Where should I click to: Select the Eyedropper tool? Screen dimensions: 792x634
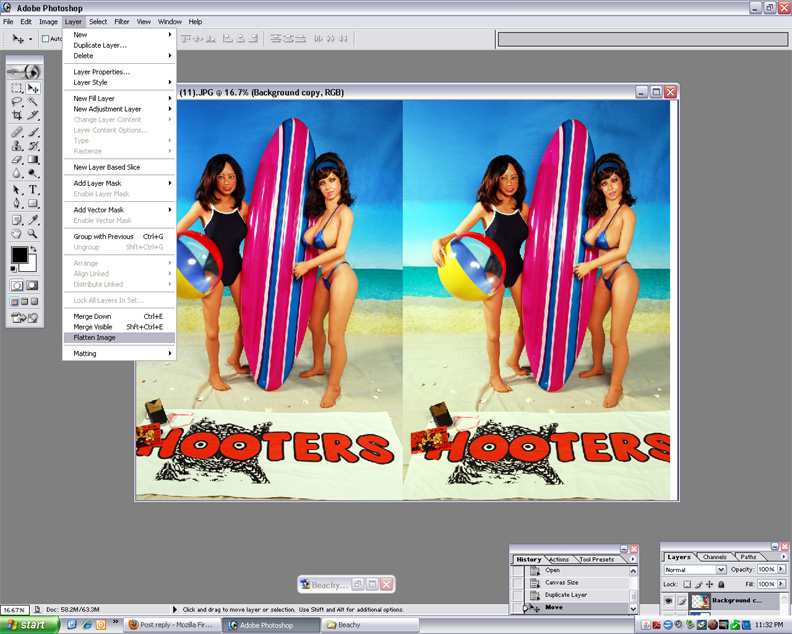(x=33, y=220)
